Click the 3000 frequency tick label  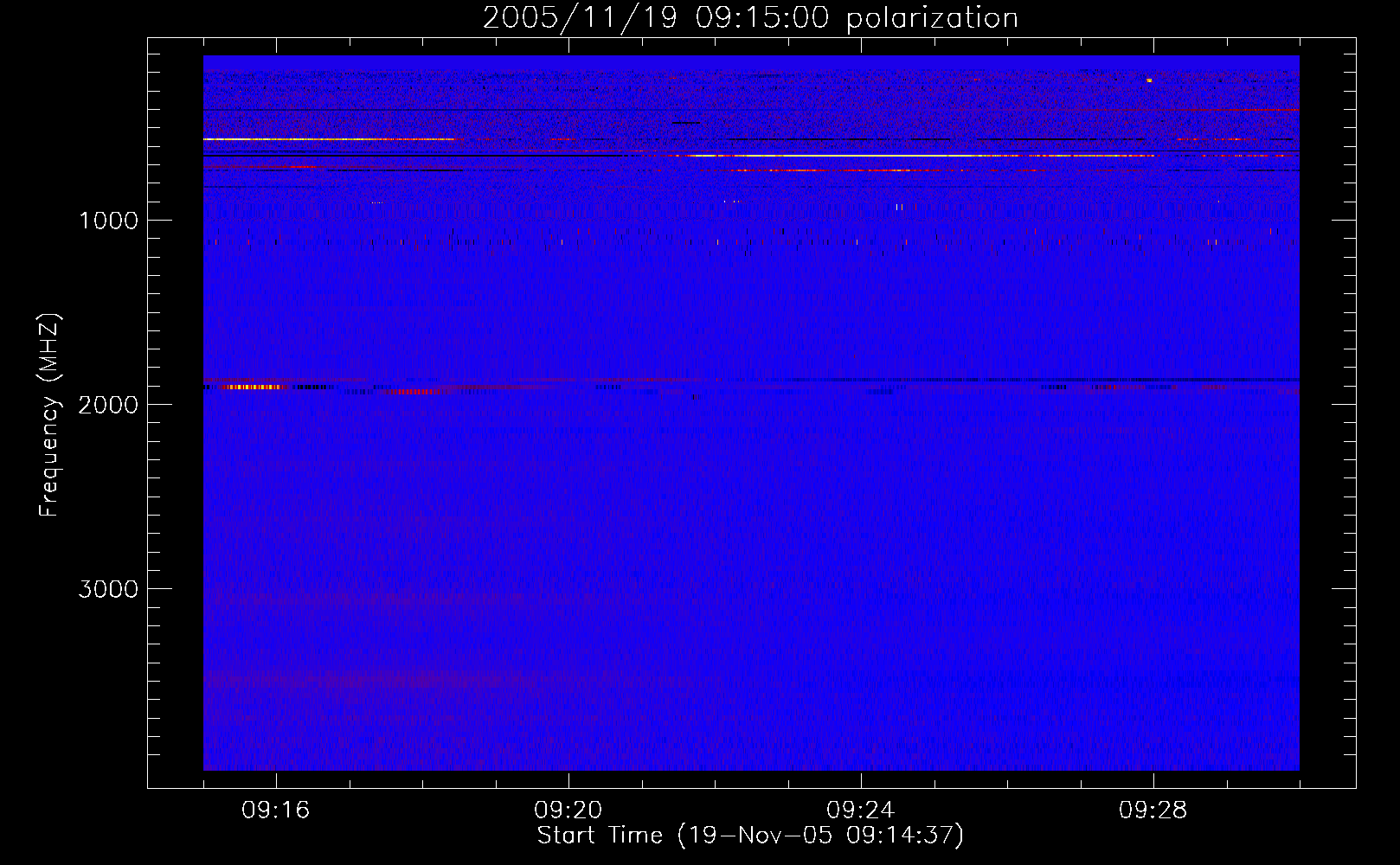[x=108, y=589]
